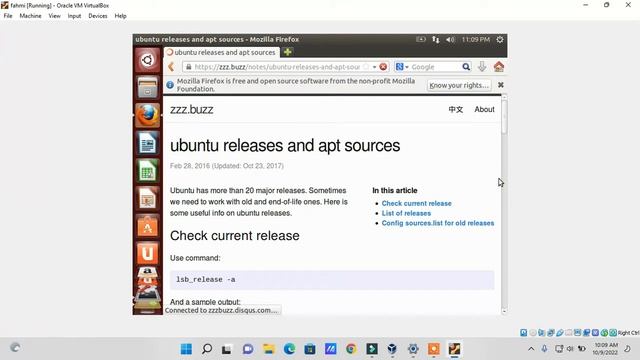Click the 'Know your rights...' button
Image resolution: width=640 pixels, height=360 pixels.
coord(459,85)
